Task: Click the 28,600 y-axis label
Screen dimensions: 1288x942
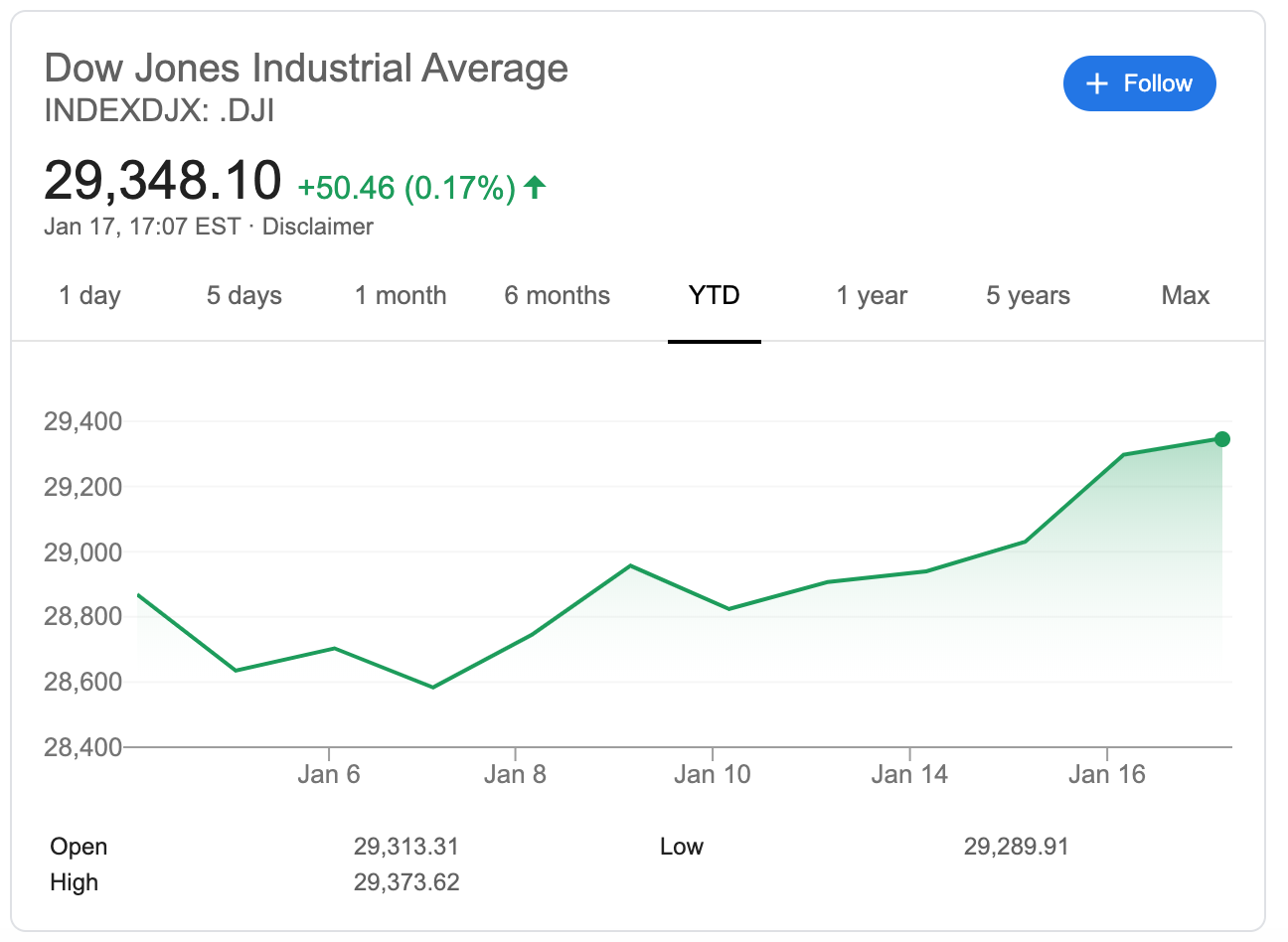Action: (83, 682)
